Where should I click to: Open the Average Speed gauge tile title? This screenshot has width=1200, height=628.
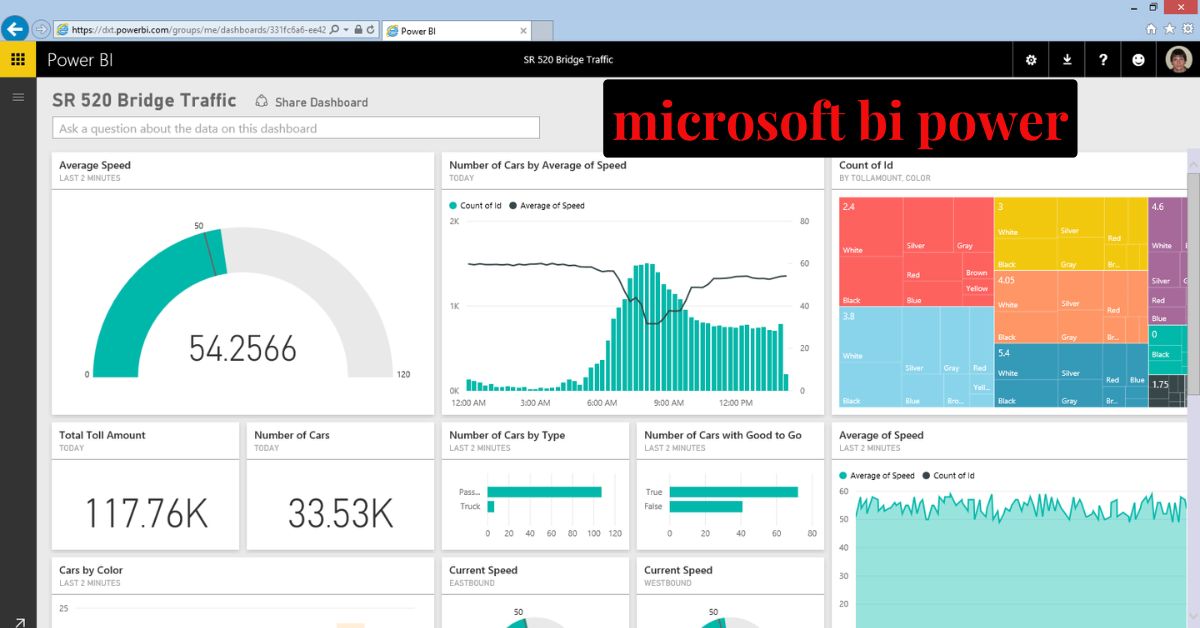pyautogui.click(x=95, y=165)
